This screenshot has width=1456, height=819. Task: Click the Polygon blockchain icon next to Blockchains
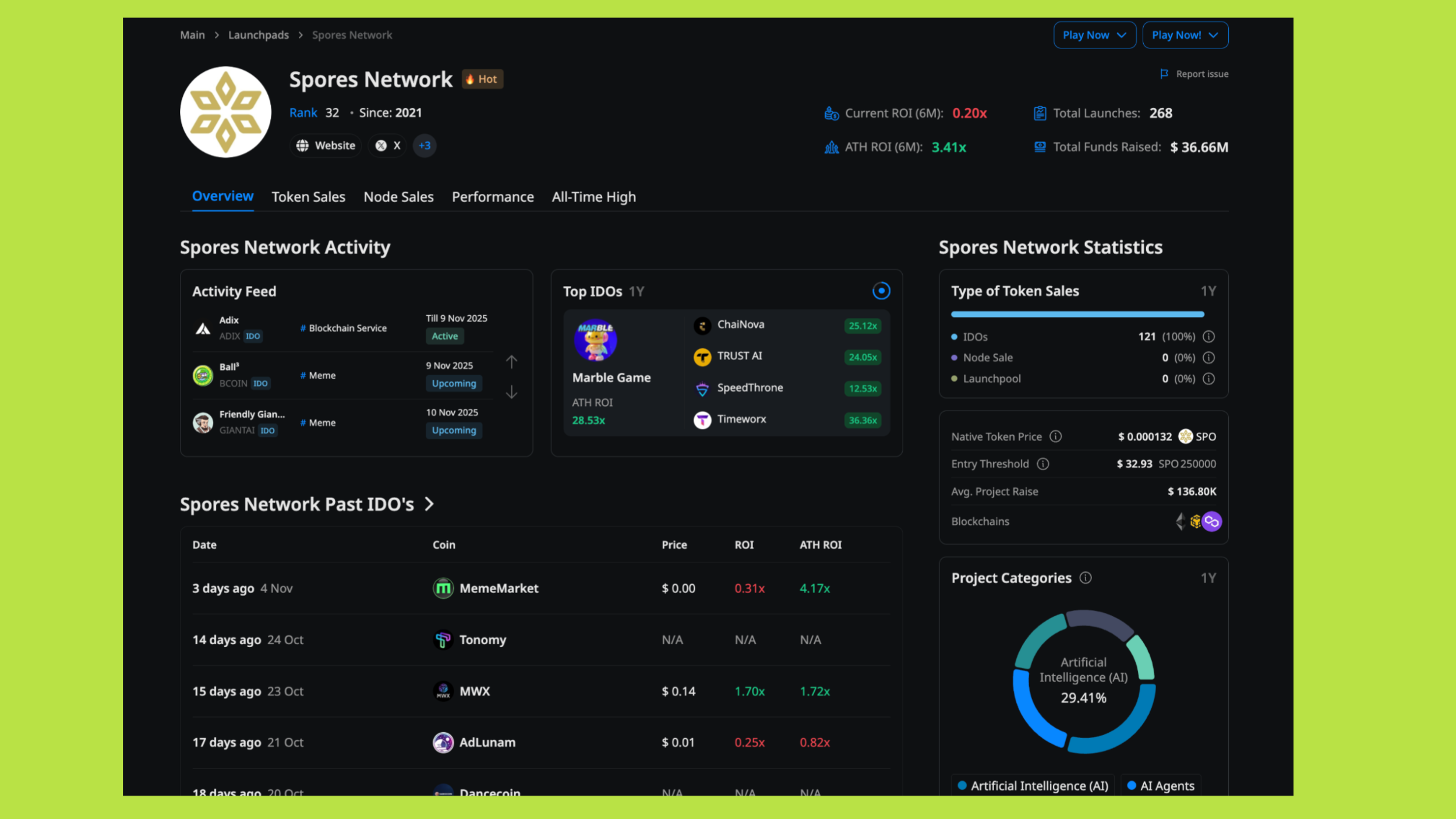click(x=1211, y=522)
